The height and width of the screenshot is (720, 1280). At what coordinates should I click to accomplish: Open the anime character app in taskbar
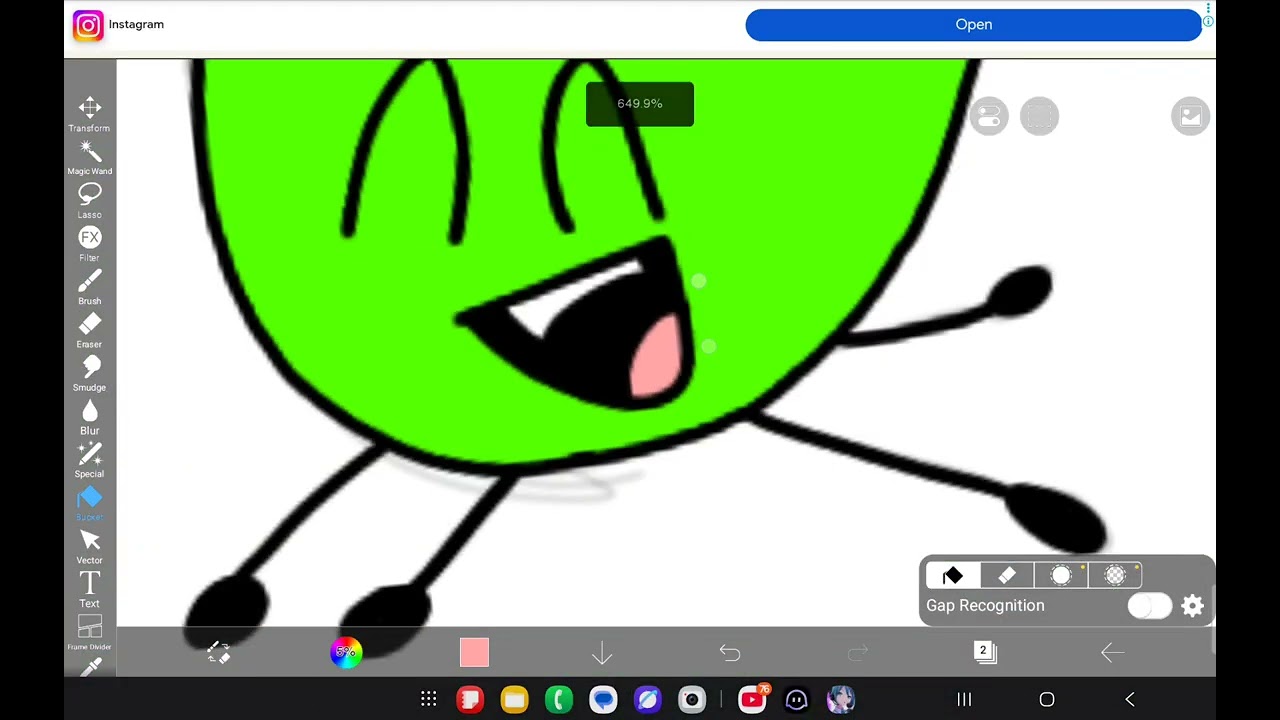[841, 699]
